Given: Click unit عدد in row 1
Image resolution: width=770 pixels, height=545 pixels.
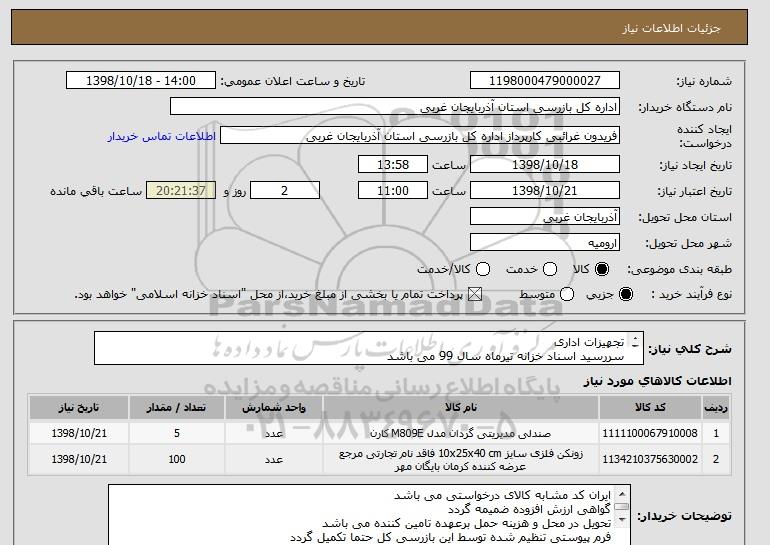Looking at the screenshot, I should click(274, 434).
